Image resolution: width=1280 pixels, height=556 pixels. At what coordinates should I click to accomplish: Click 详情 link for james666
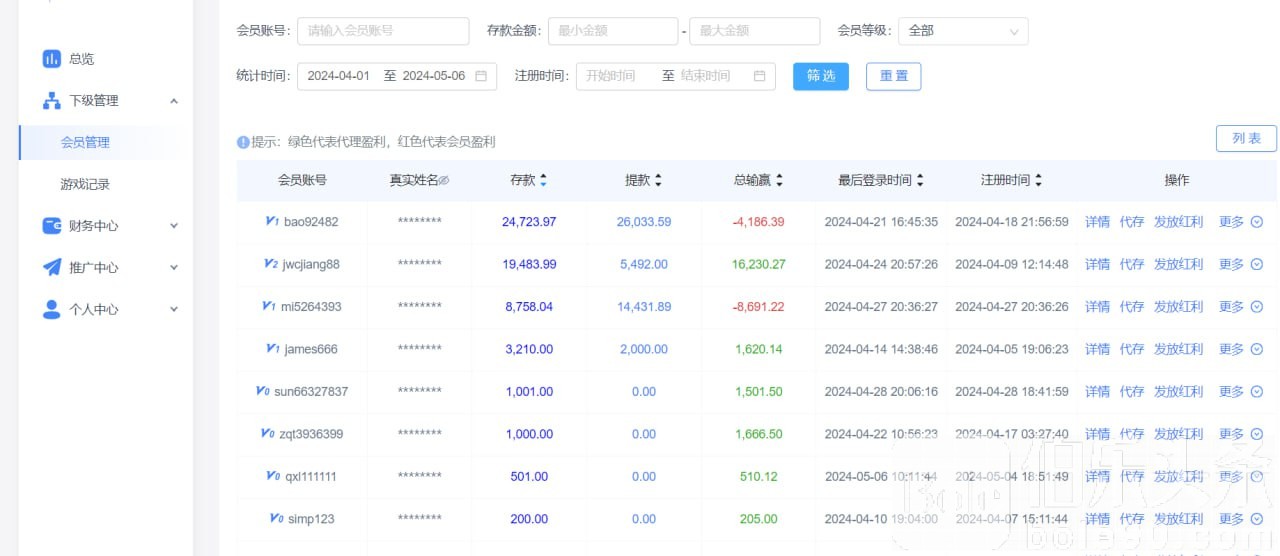click(x=1097, y=349)
